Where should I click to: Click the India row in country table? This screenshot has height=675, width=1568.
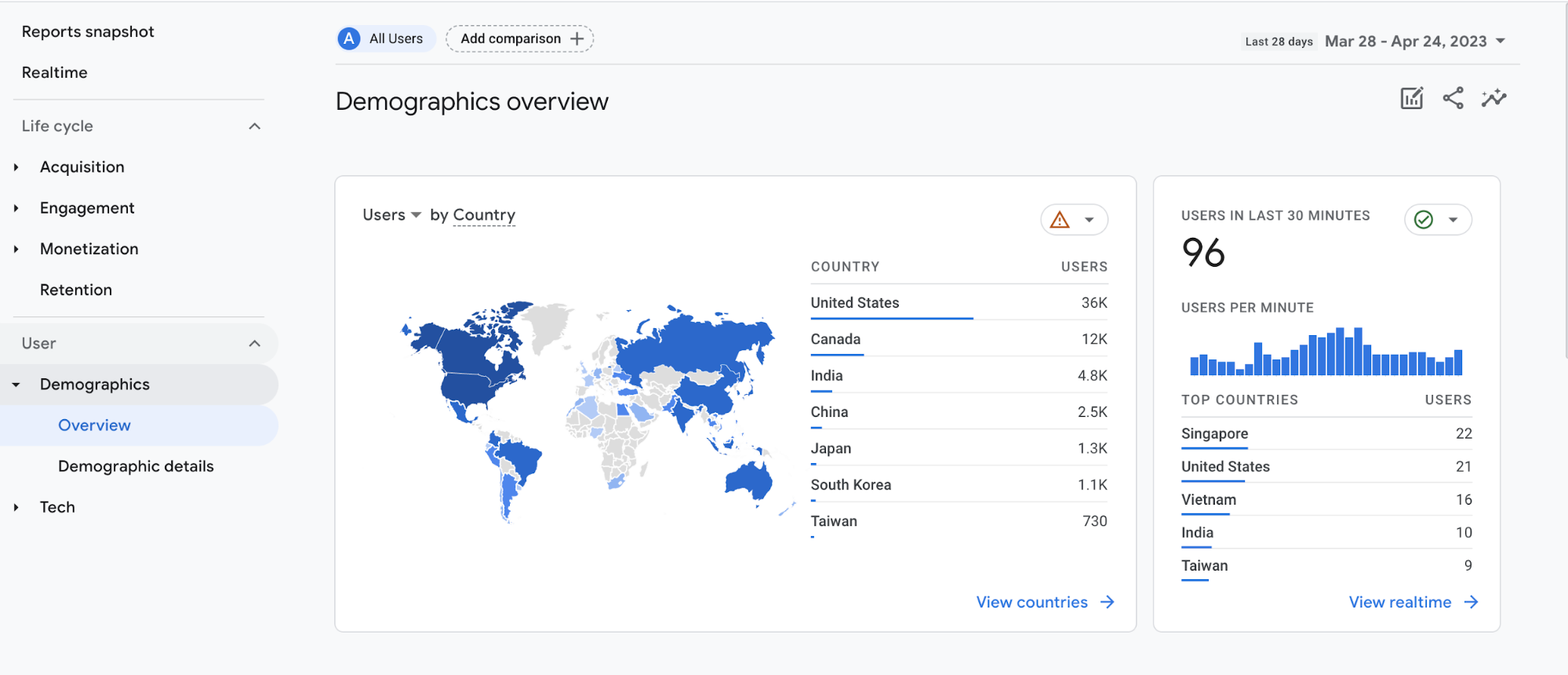pos(959,375)
